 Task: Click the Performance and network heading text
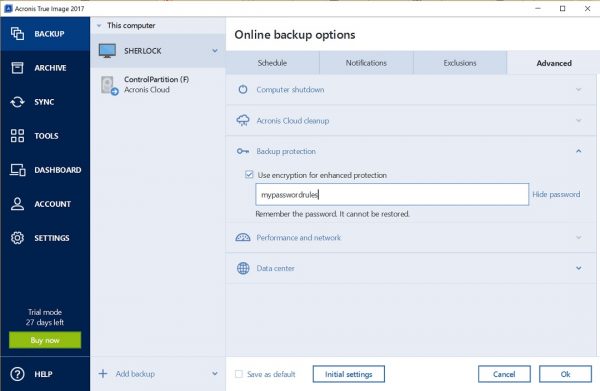298,238
